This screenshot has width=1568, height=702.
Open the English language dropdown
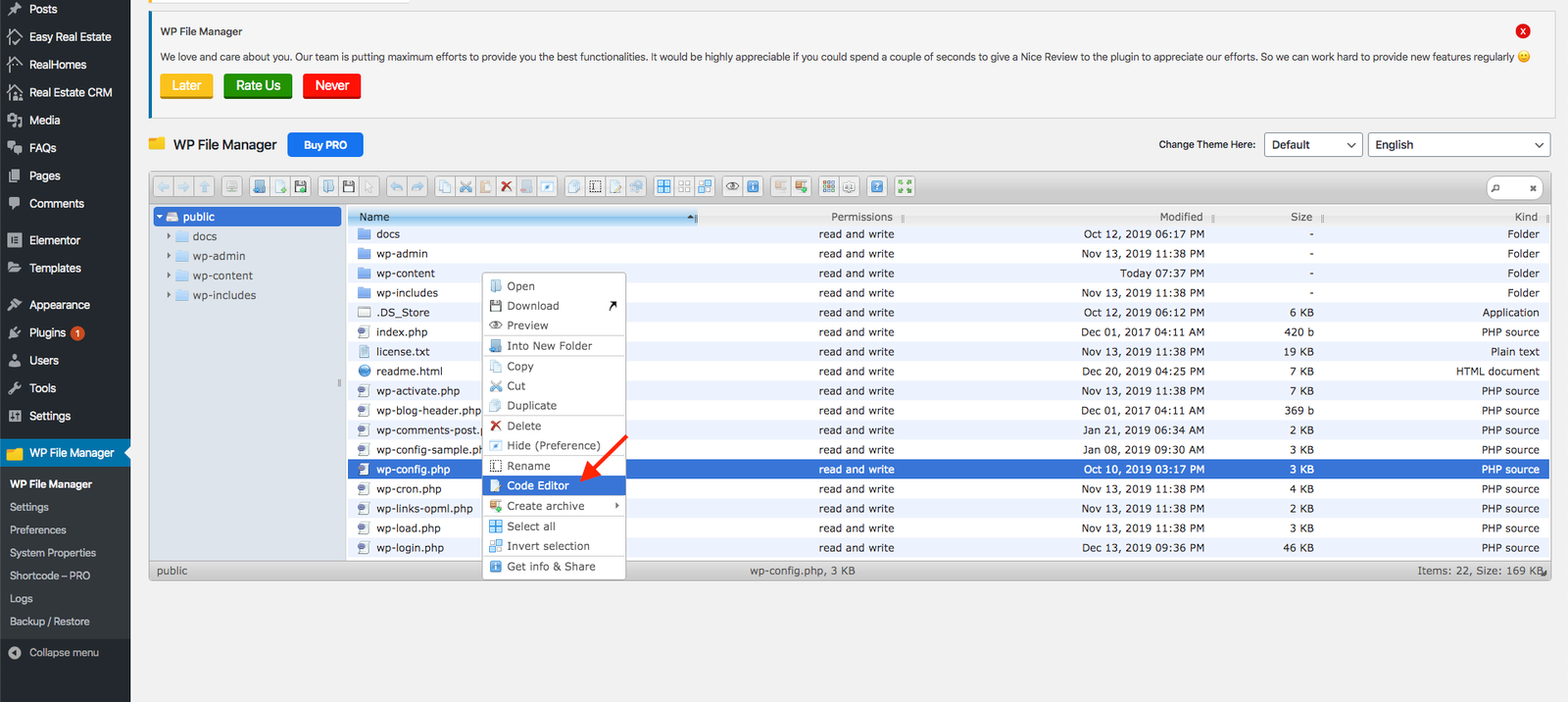[1459, 145]
